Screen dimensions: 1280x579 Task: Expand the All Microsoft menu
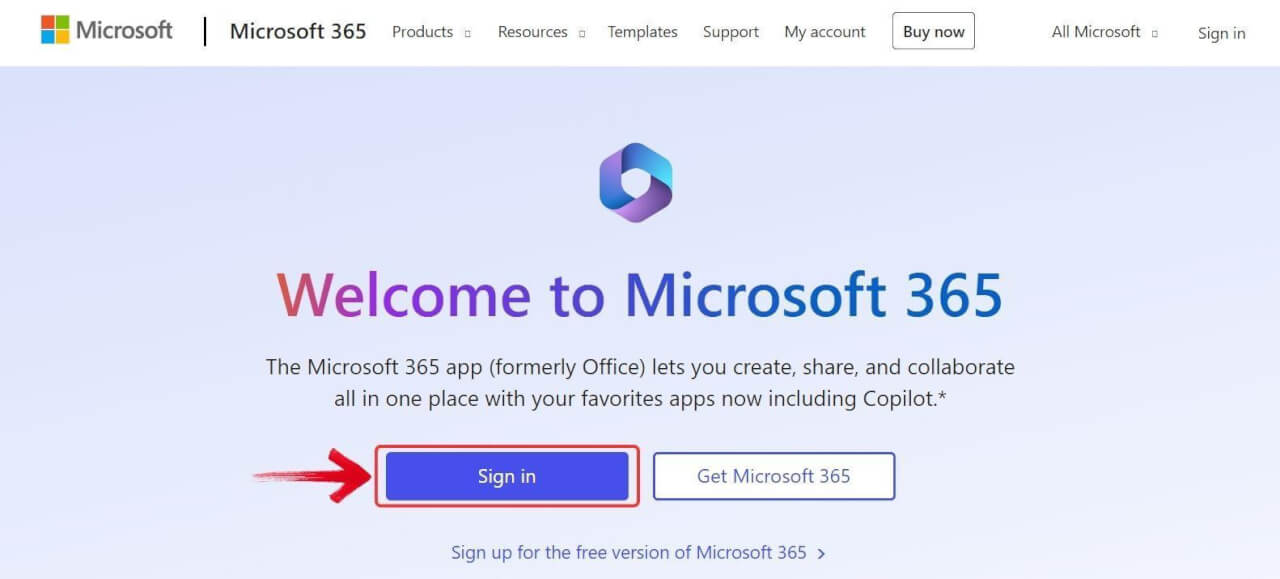[x=1094, y=32]
